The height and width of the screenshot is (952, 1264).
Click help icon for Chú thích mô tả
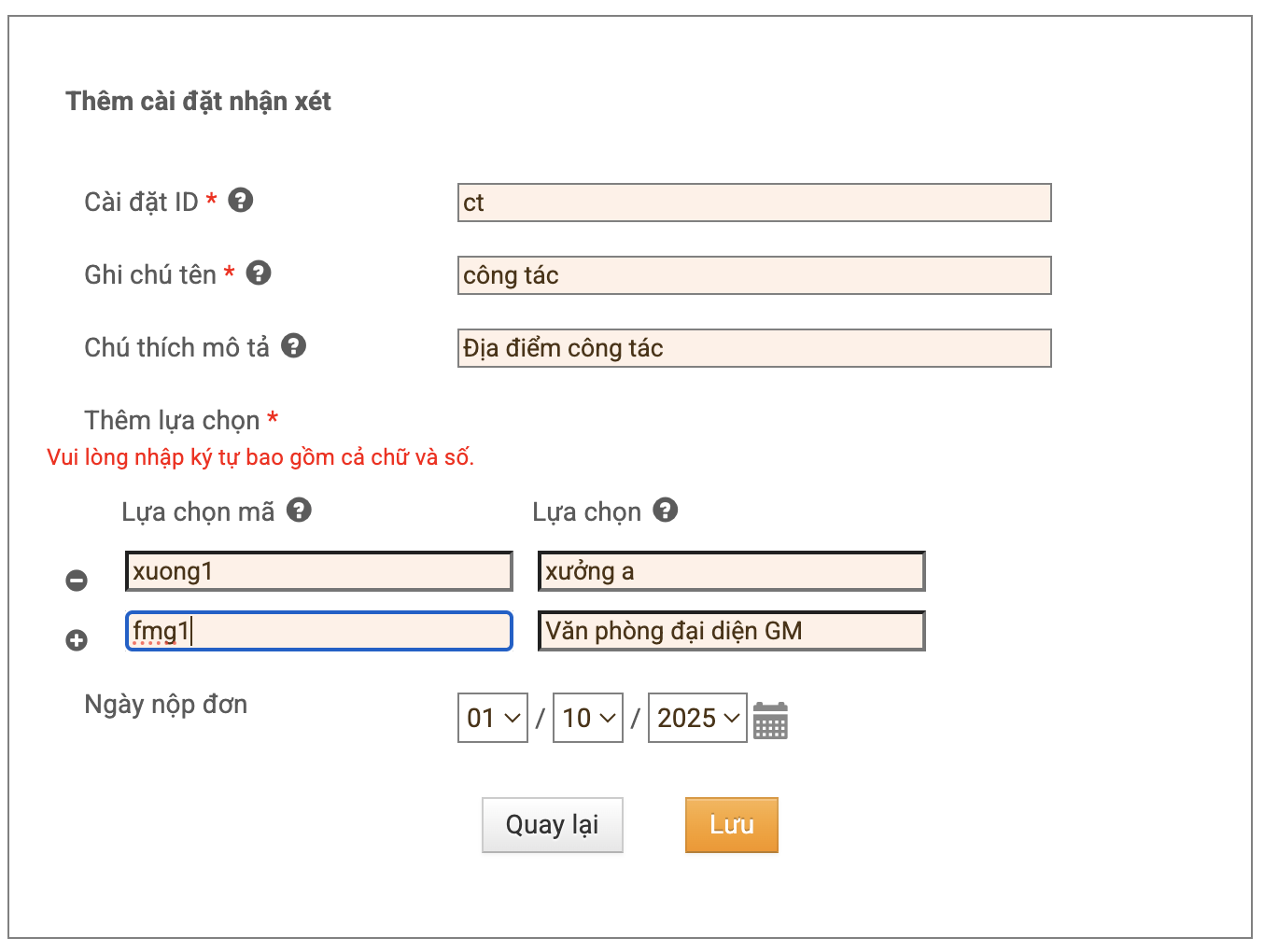[x=294, y=346]
